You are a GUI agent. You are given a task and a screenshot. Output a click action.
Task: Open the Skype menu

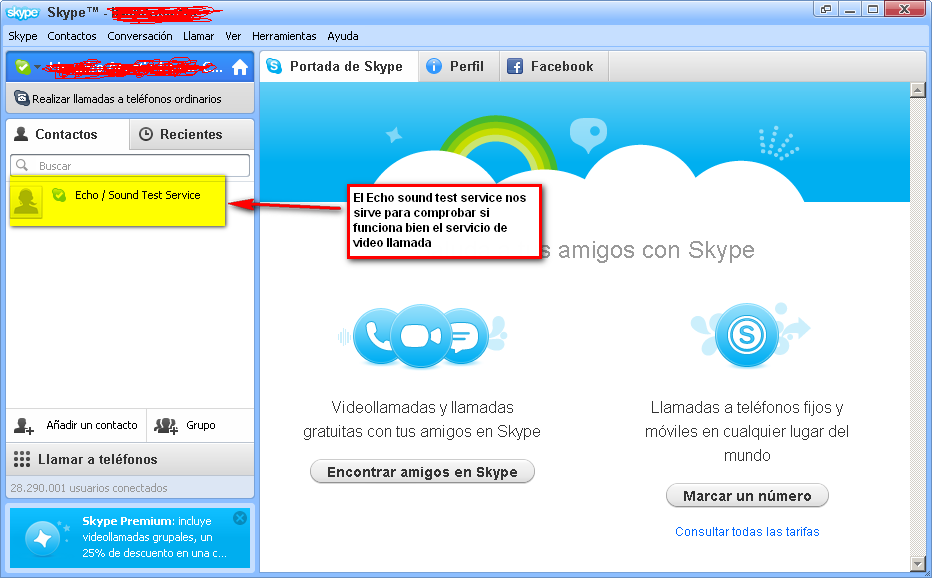click(23, 36)
